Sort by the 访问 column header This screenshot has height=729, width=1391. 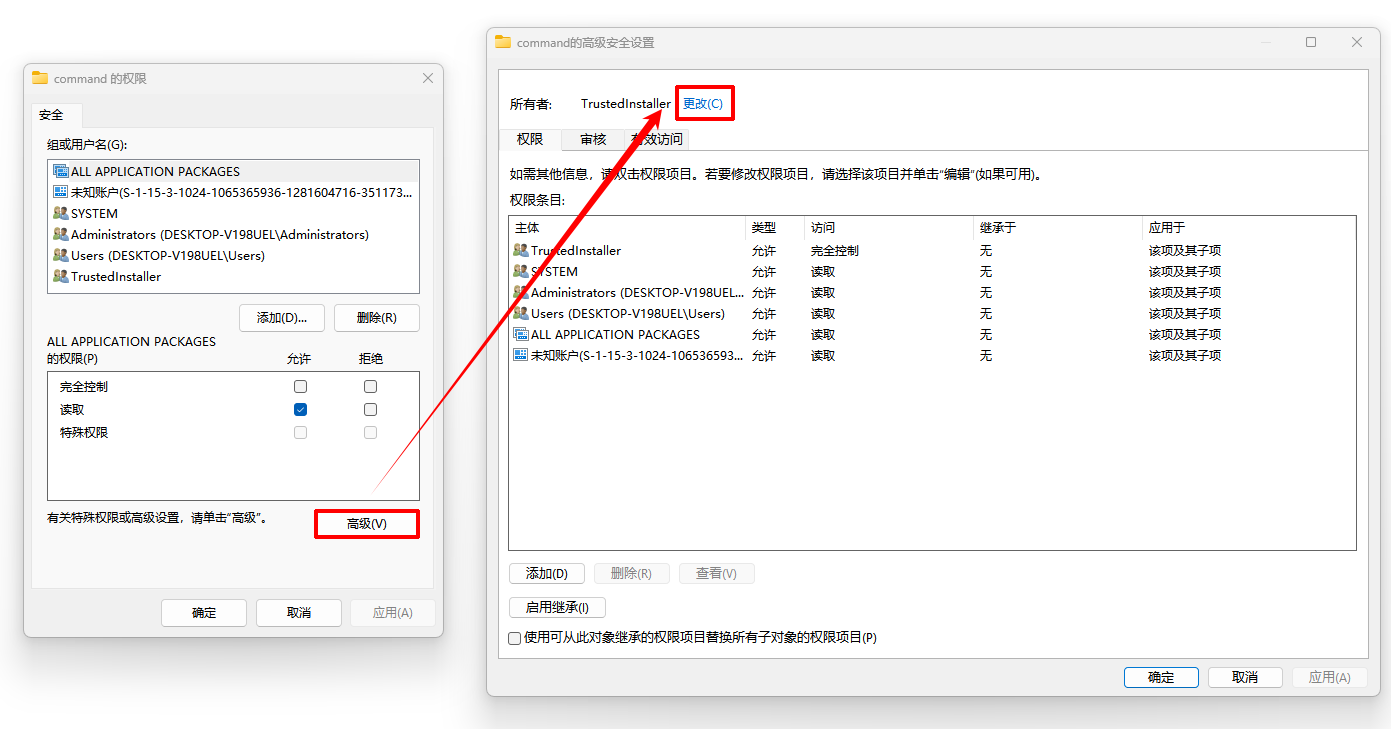pyautogui.click(x=889, y=228)
